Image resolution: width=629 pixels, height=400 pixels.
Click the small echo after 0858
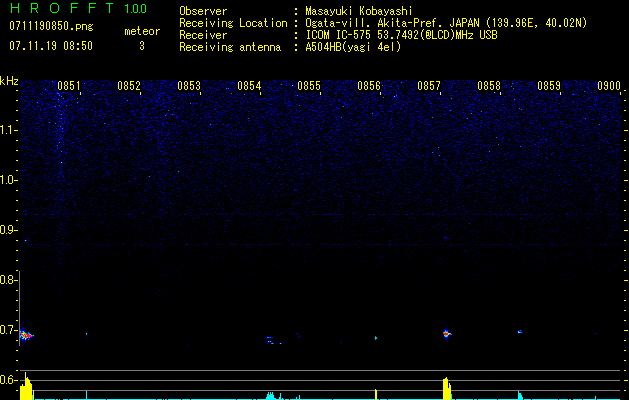[520, 332]
